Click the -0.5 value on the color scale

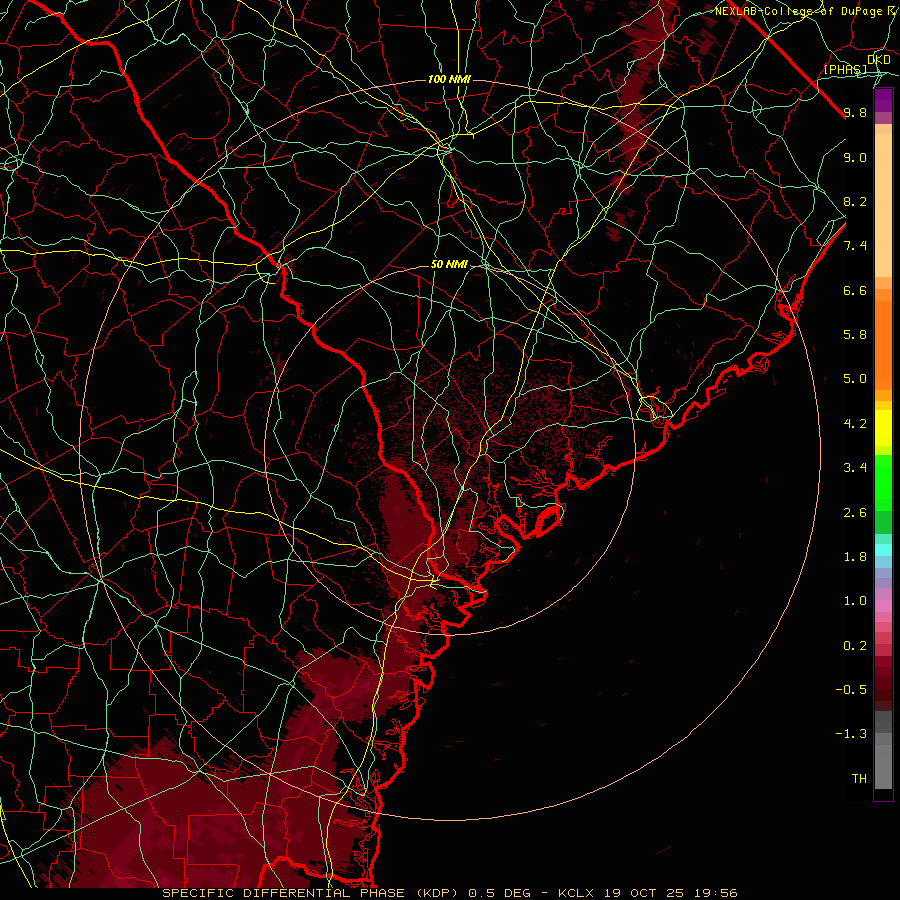851,690
